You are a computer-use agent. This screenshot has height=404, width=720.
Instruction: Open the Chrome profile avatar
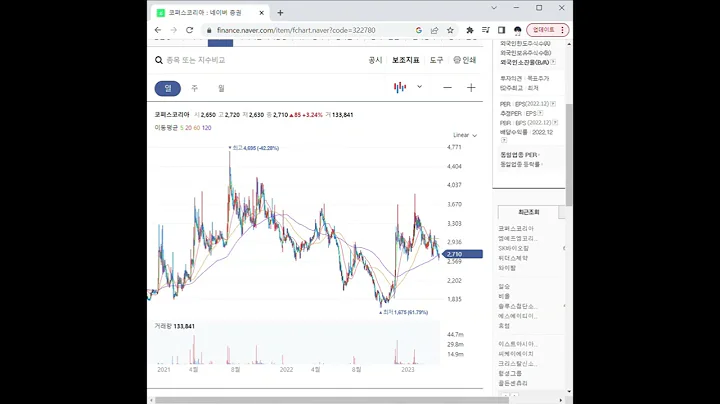pyautogui.click(x=518, y=30)
